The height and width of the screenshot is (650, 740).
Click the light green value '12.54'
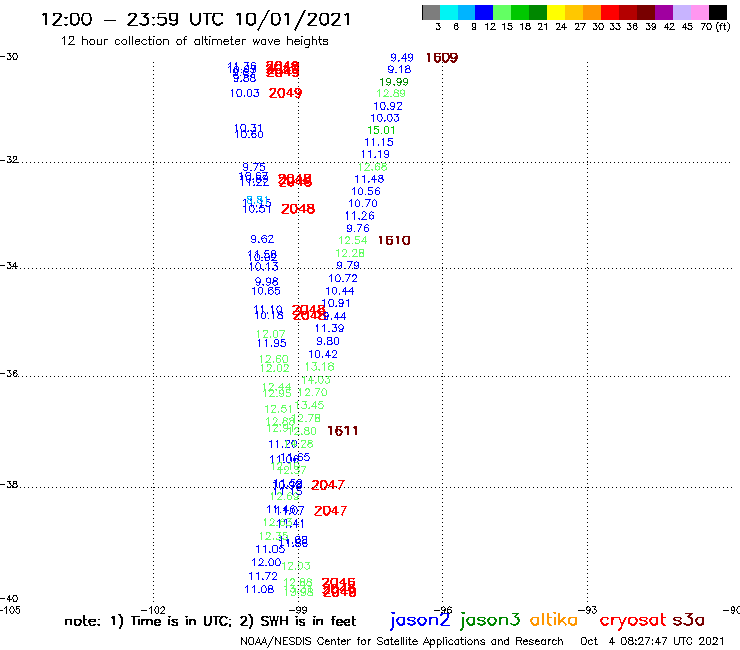(353, 240)
